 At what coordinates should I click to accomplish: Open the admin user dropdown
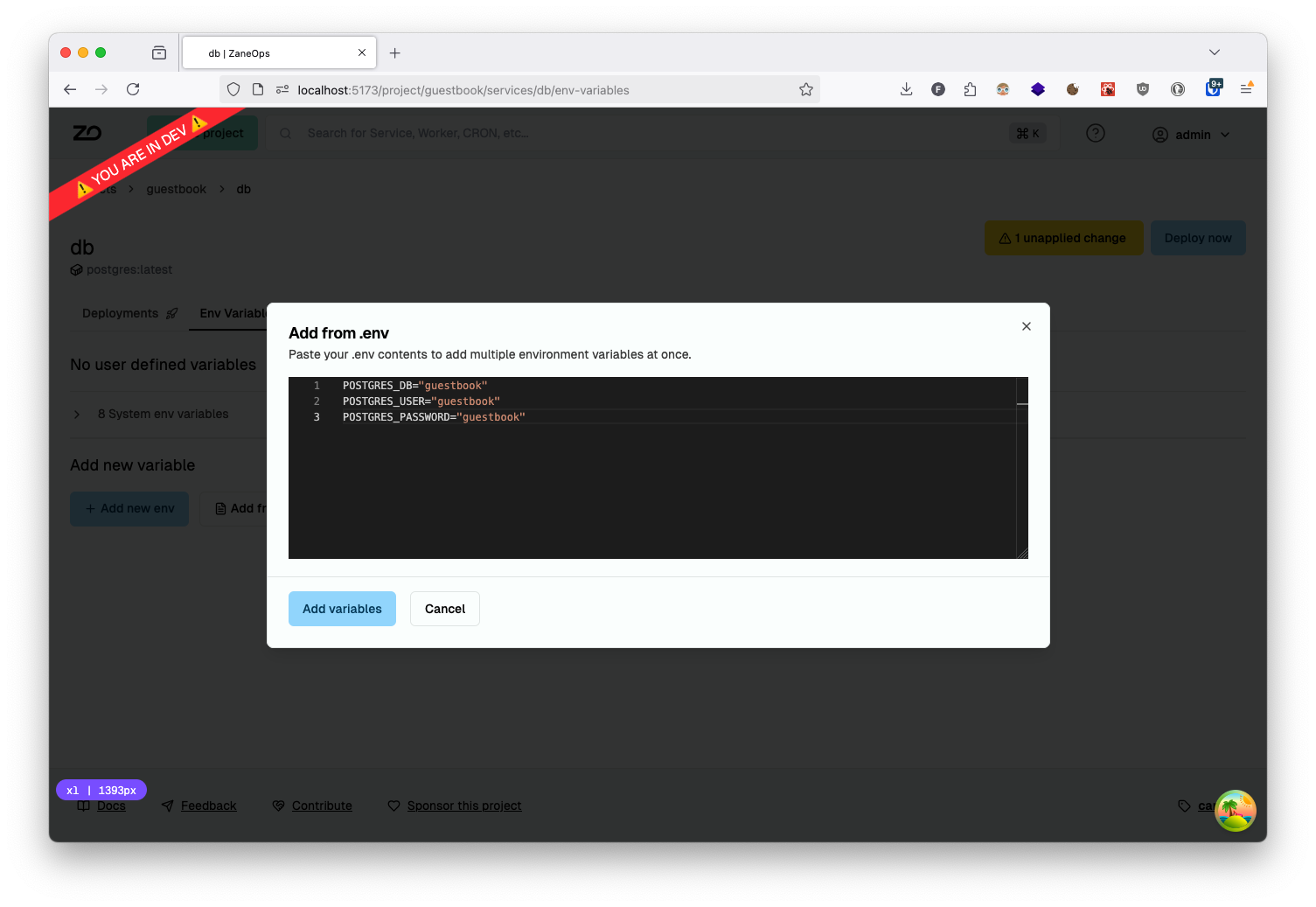pos(1191,135)
